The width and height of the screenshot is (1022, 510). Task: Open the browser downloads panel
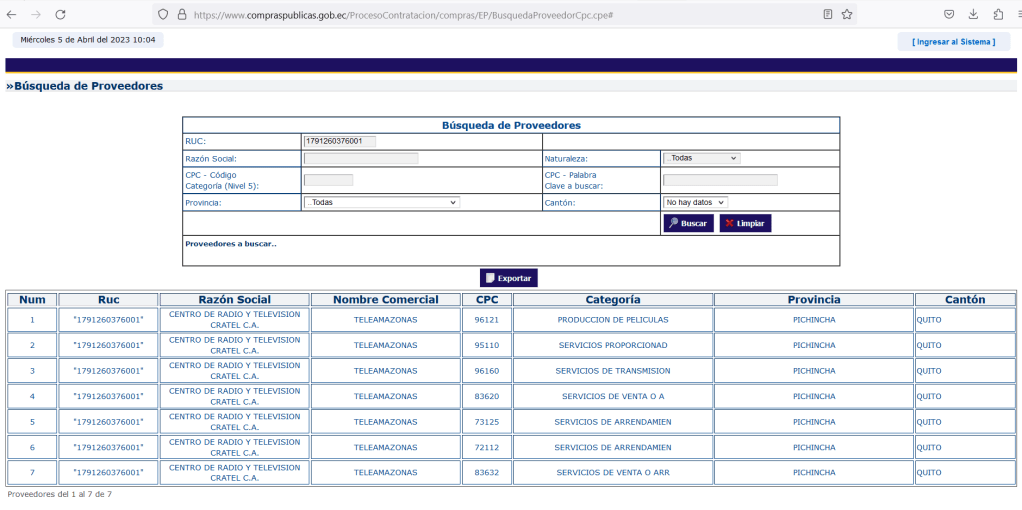[974, 15]
